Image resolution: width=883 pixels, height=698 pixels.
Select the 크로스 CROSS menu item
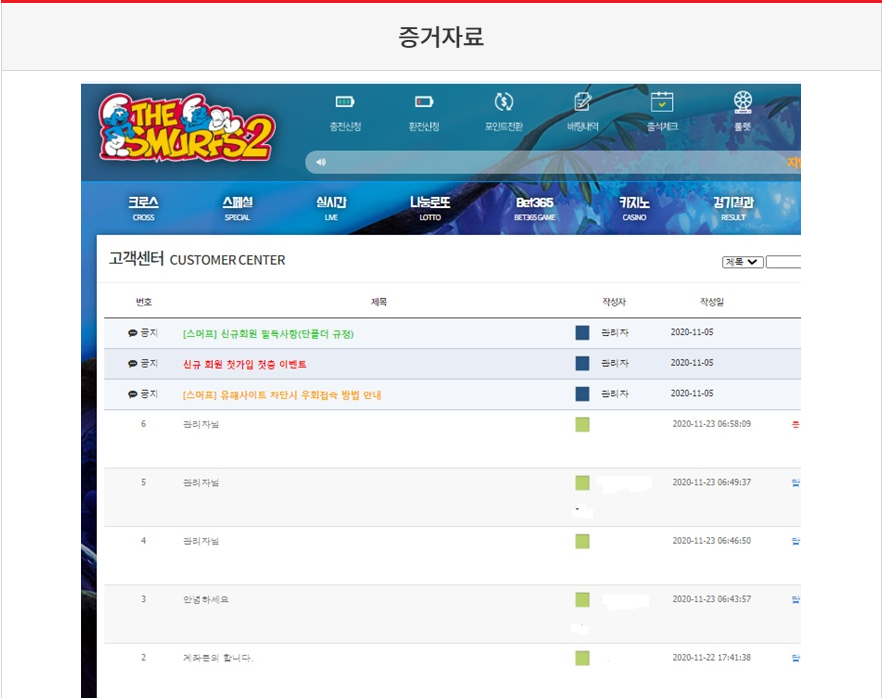point(143,207)
